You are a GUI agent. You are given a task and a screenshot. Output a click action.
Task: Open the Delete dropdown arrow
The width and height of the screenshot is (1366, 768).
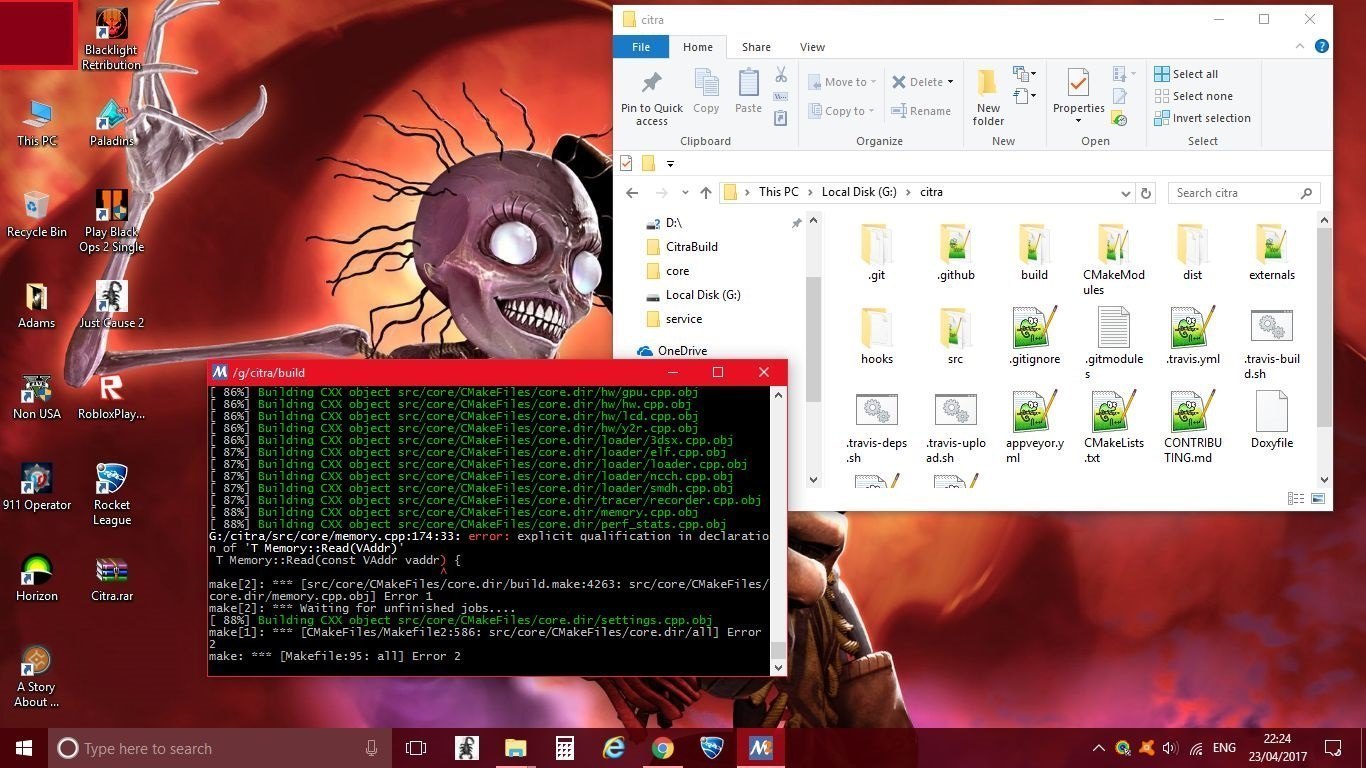click(x=950, y=82)
